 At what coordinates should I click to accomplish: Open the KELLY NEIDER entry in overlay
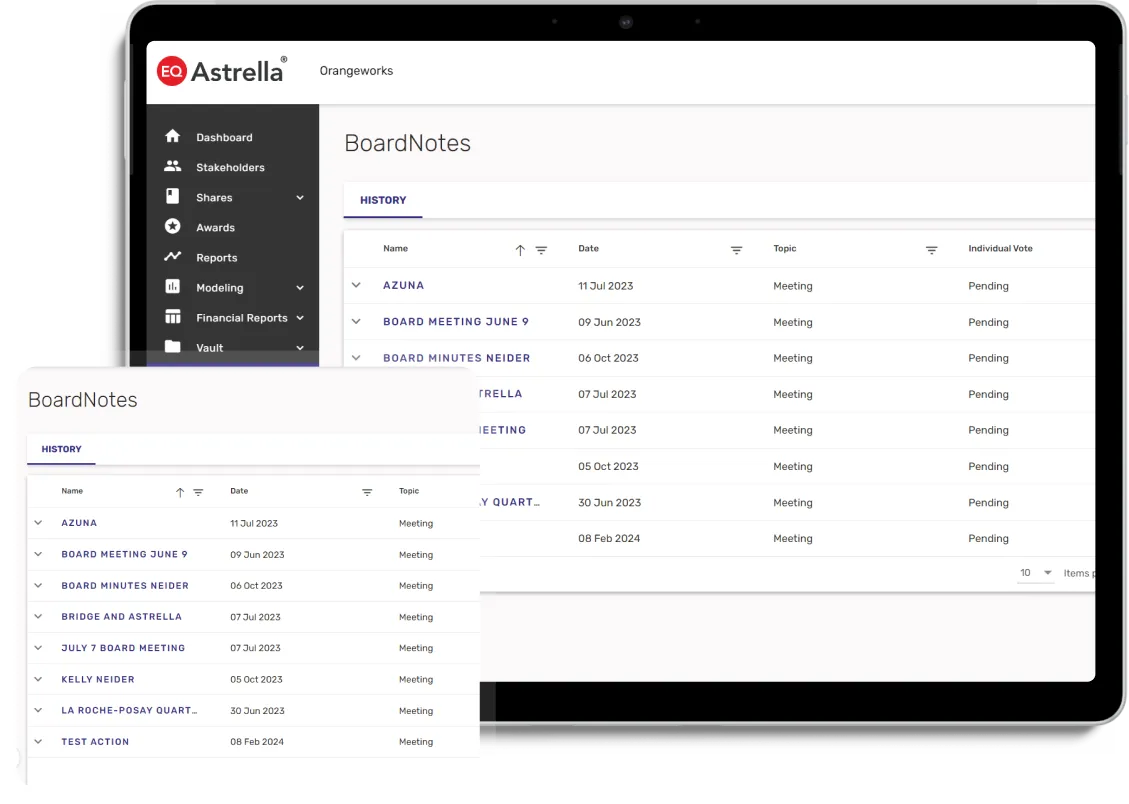[x=97, y=679]
